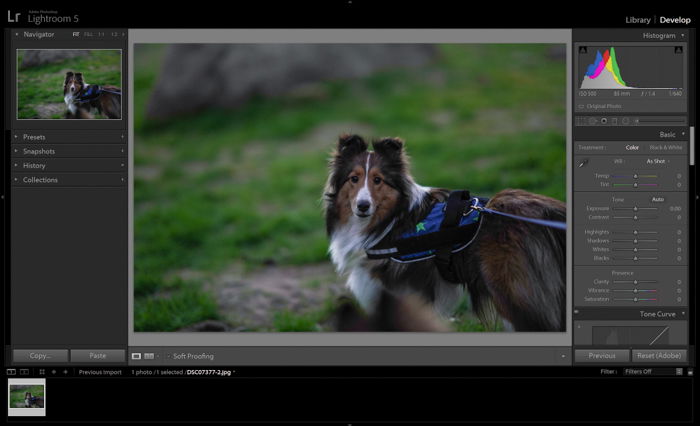Show grid view icon in filmstrip bar
This screenshot has height=426, width=700.
tap(42, 372)
